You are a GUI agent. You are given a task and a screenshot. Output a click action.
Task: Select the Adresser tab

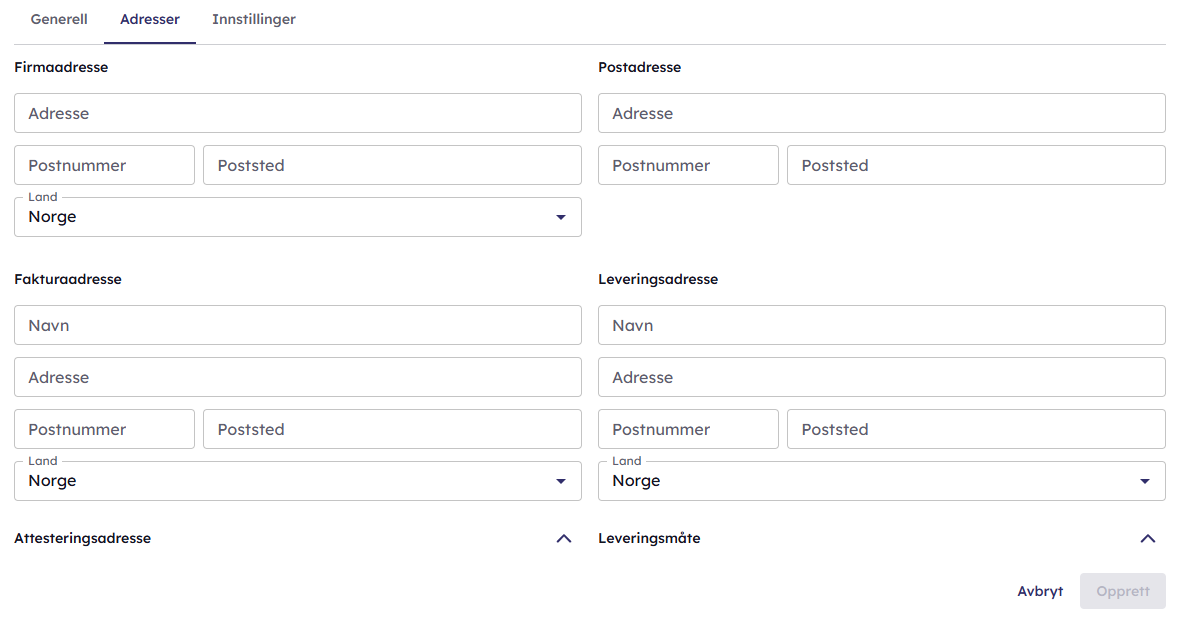tap(150, 20)
